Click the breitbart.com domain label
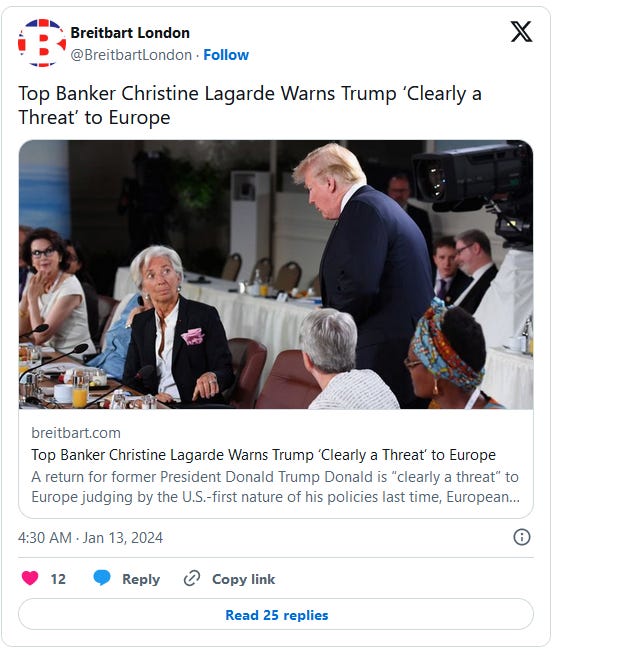The image size is (624, 655). tap(76, 433)
